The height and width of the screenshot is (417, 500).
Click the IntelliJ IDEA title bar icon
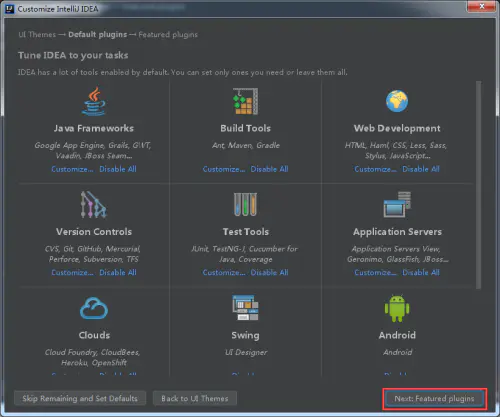tap(10, 9)
